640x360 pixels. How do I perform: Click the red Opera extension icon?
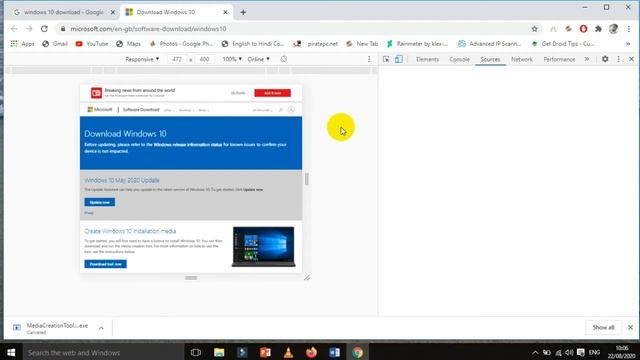pyautogui.click(x=583, y=29)
